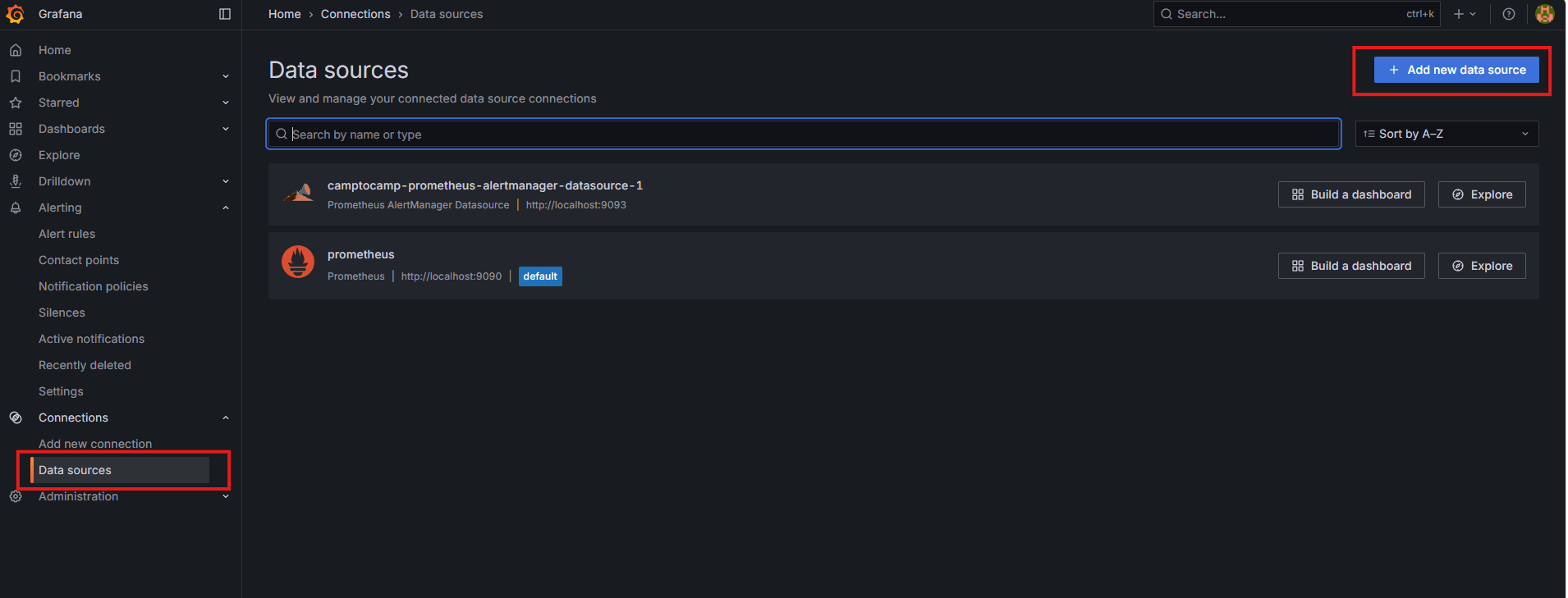Click the Alertmanager datasource logo
The height and width of the screenshot is (598, 1568).
coord(298,194)
